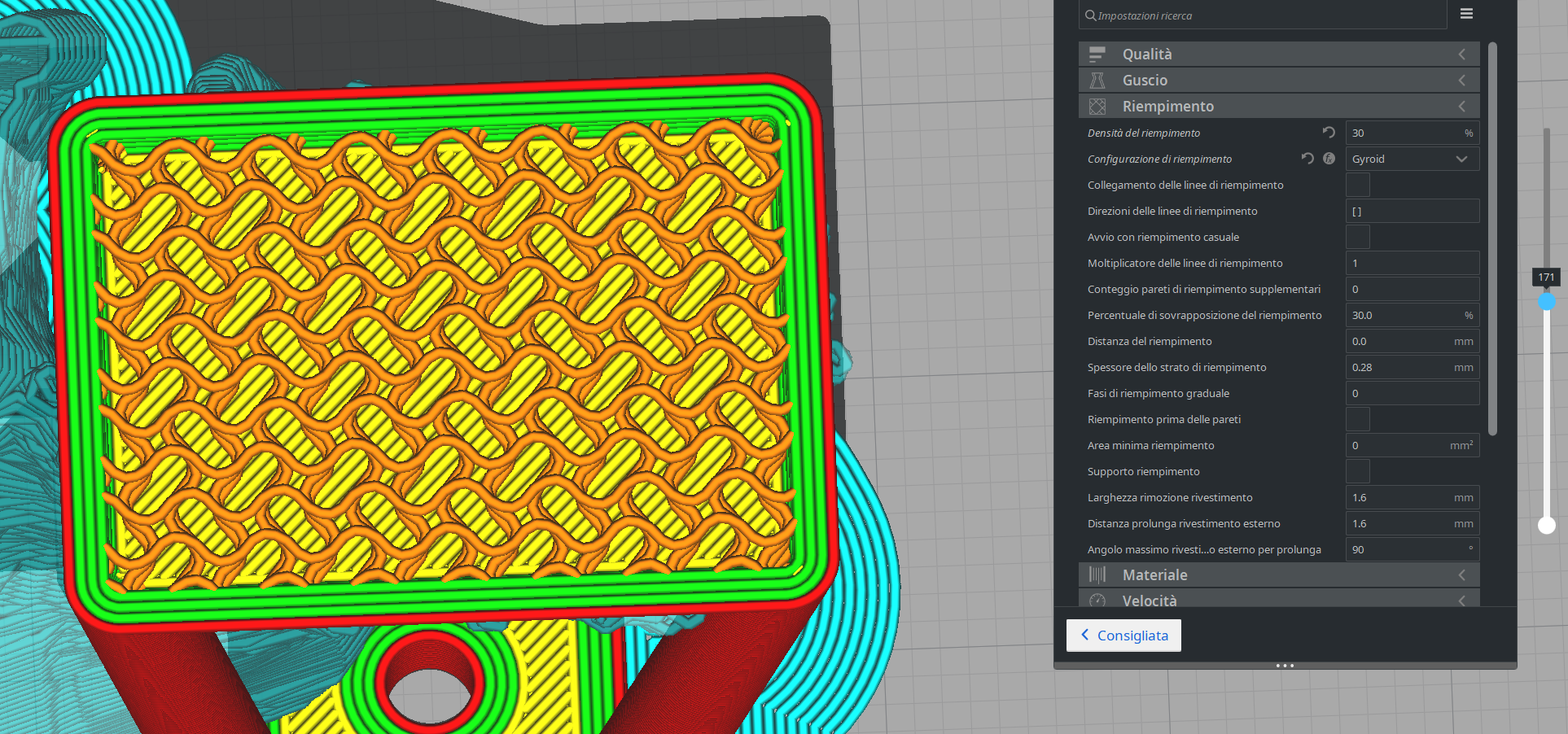Click the Materiale section icon
1568x734 pixels.
coord(1098,575)
